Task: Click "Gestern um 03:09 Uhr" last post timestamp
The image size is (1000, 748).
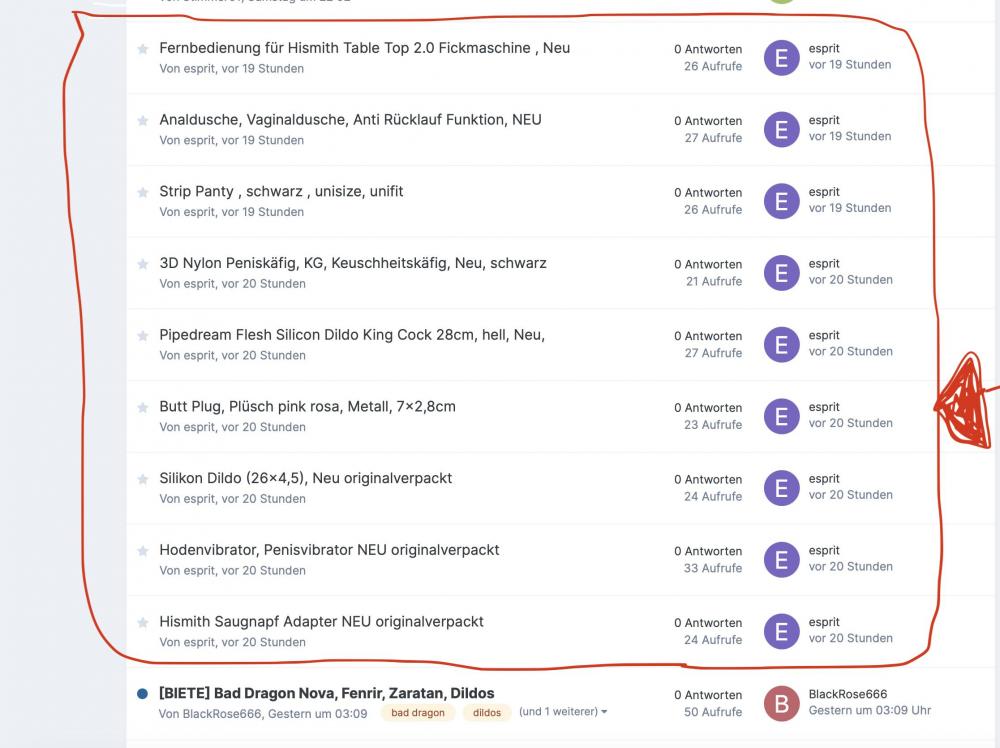Action: (869, 710)
